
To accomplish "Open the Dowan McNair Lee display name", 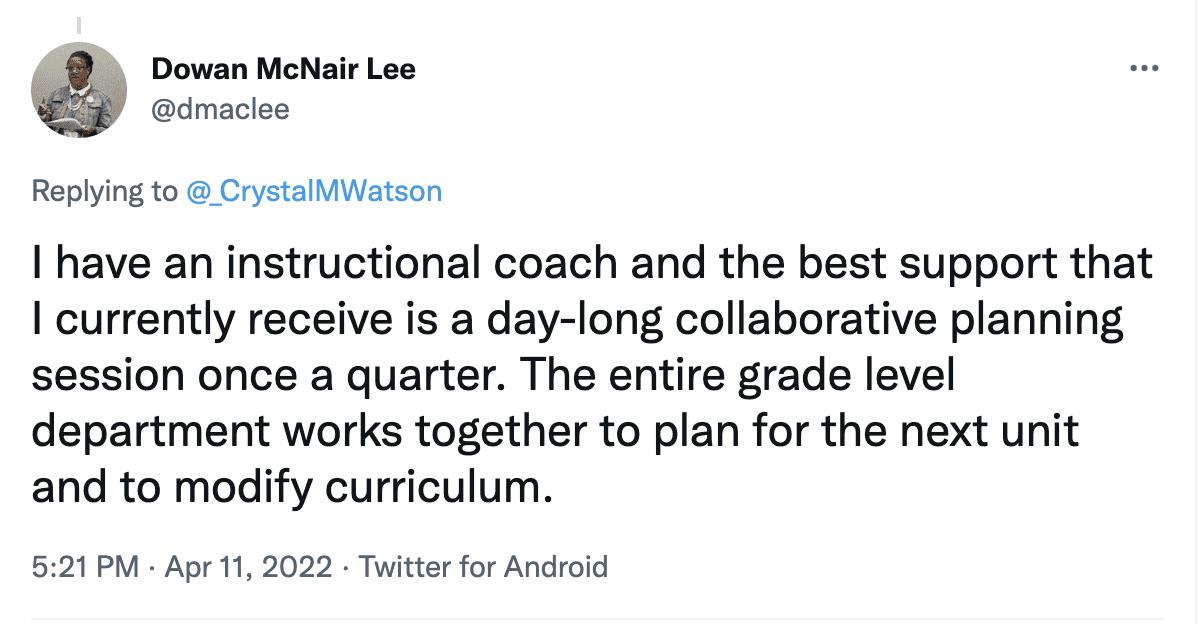I will 283,69.
